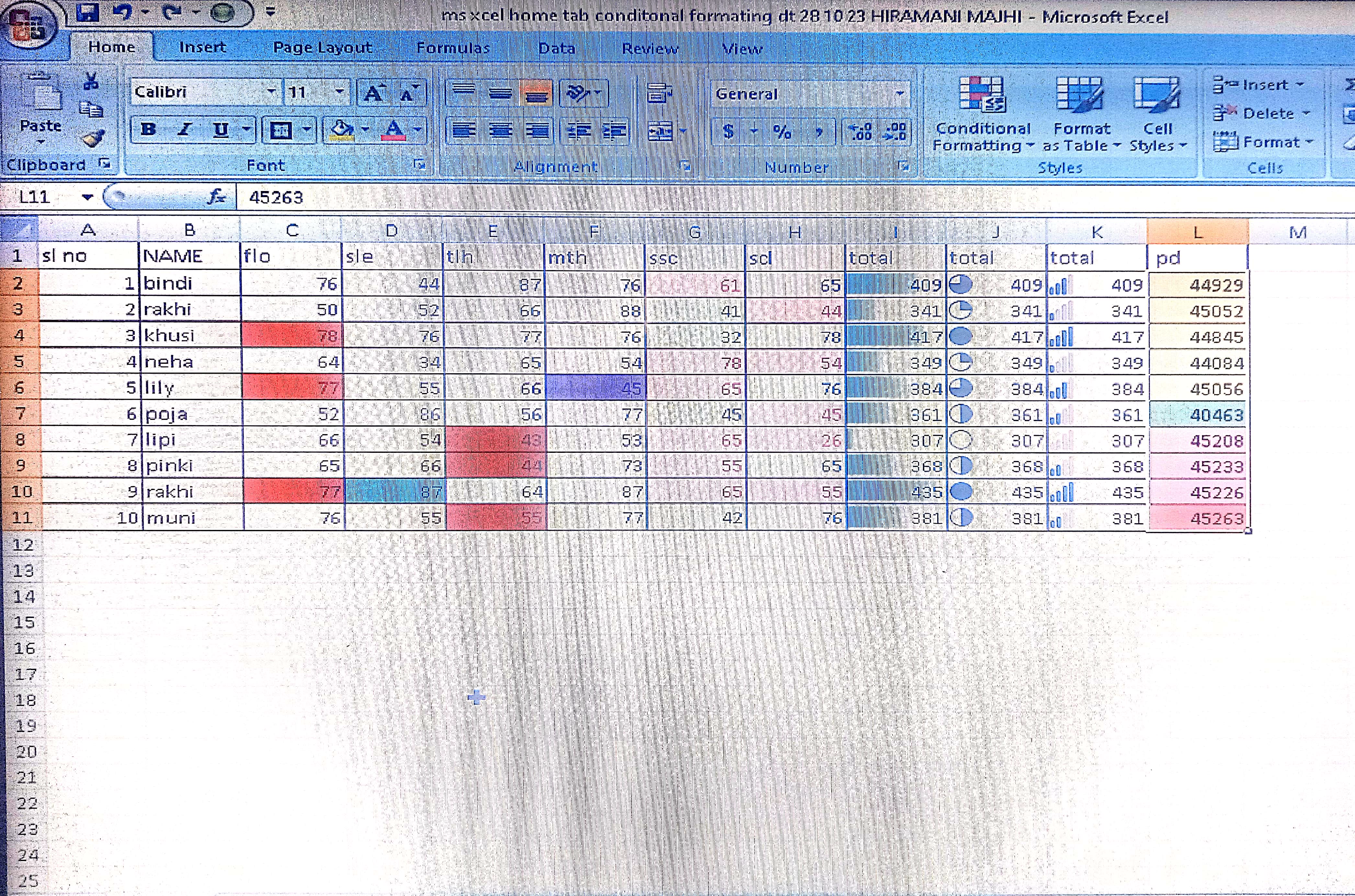The height and width of the screenshot is (896, 1355).
Task: Open the Cell Styles gallery
Action: pos(1157,114)
